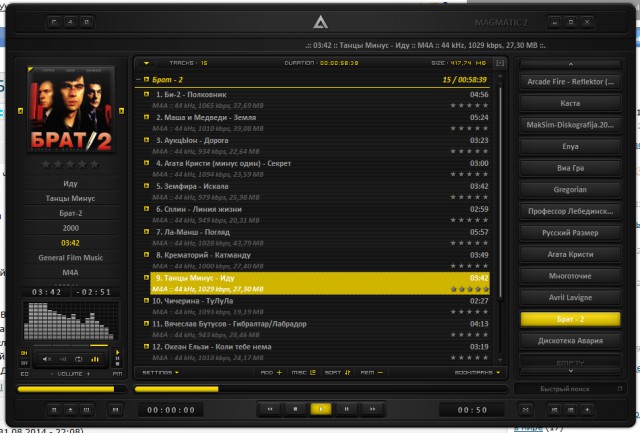Select track 5. Земфира - Искала
This screenshot has width=640, height=433.
320,192
